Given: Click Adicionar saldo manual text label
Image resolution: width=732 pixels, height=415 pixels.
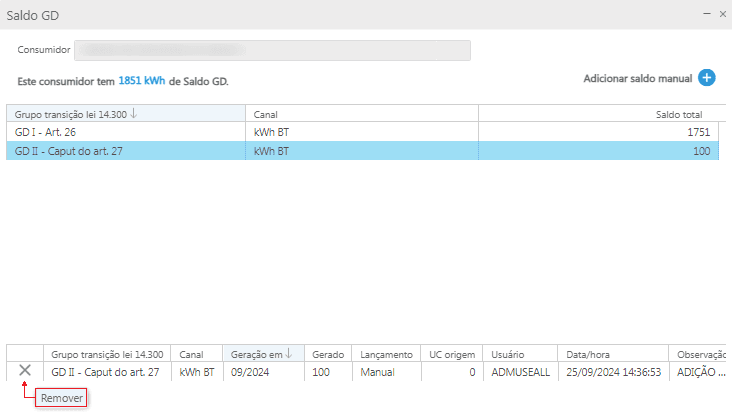Looking at the screenshot, I should (637, 78).
